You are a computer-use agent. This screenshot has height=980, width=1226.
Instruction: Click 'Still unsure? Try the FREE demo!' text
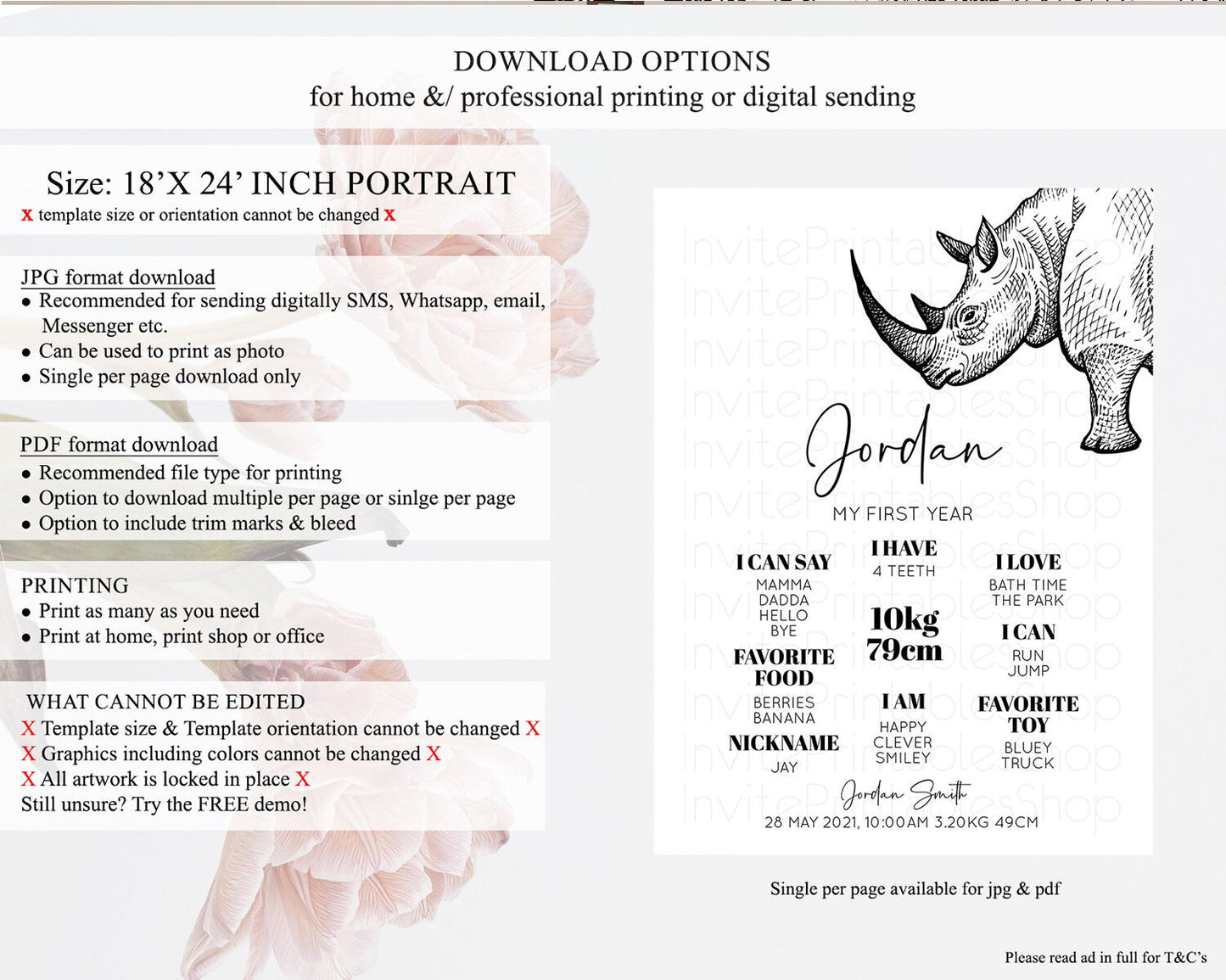click(164, 804)
